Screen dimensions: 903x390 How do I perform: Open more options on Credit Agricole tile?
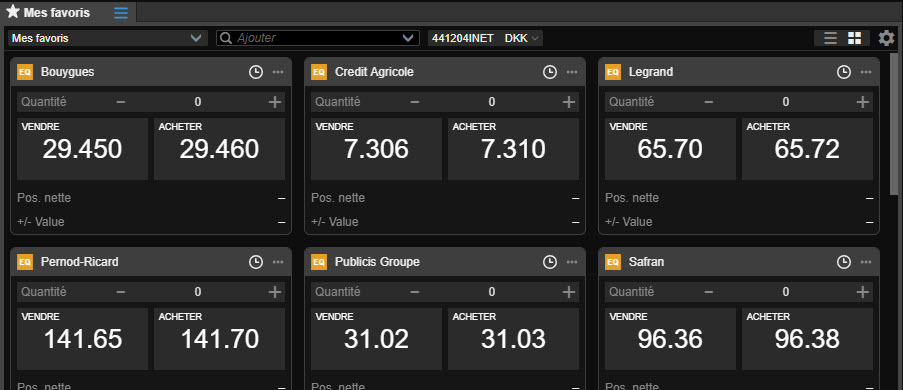point(572,72)
